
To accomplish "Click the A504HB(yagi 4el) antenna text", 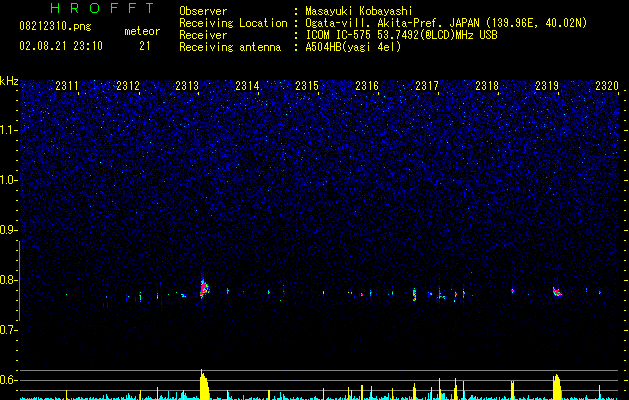I will [353, 47].
